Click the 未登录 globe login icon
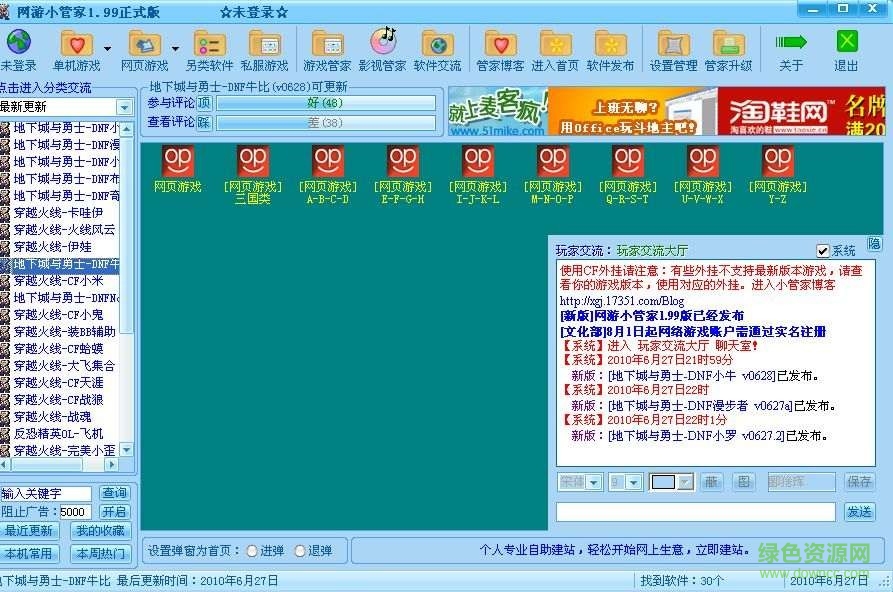This screenshot has width=893, height=592. pos(18,43)
